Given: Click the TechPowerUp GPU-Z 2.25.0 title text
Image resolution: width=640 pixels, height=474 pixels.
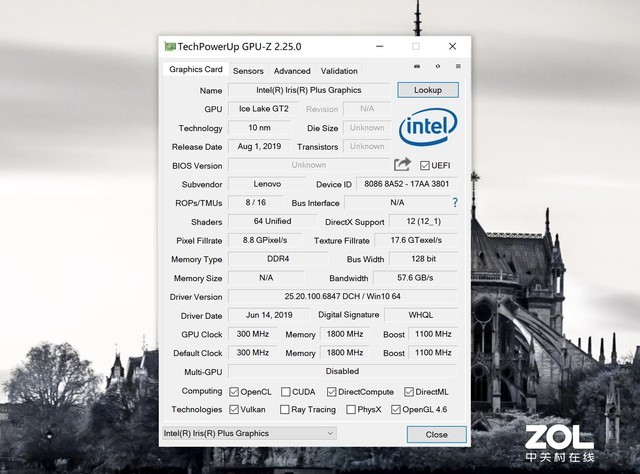Looking at the screenshot, I should tap(240, 47).
